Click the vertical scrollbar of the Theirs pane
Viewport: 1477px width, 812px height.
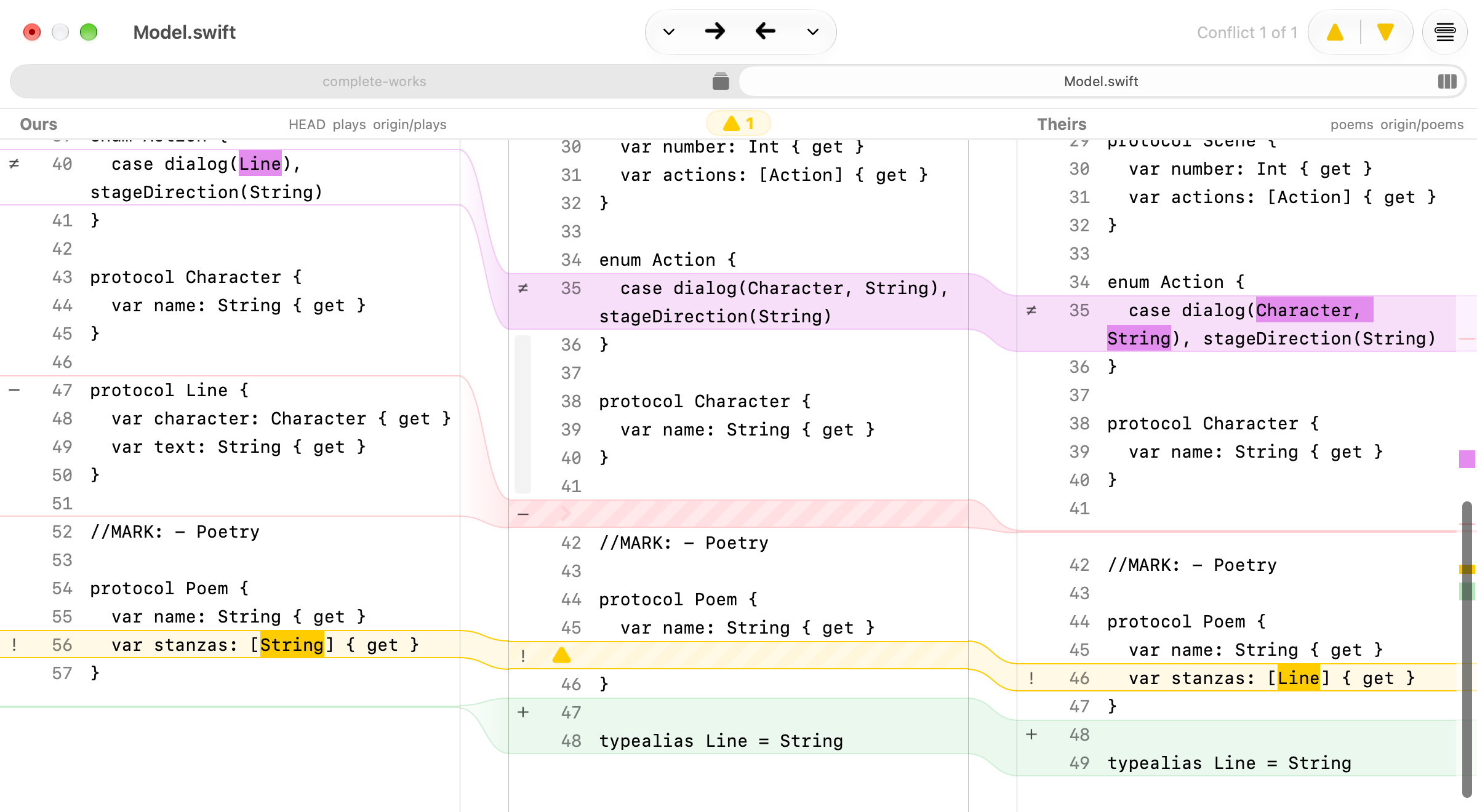tap(1467, 650)
